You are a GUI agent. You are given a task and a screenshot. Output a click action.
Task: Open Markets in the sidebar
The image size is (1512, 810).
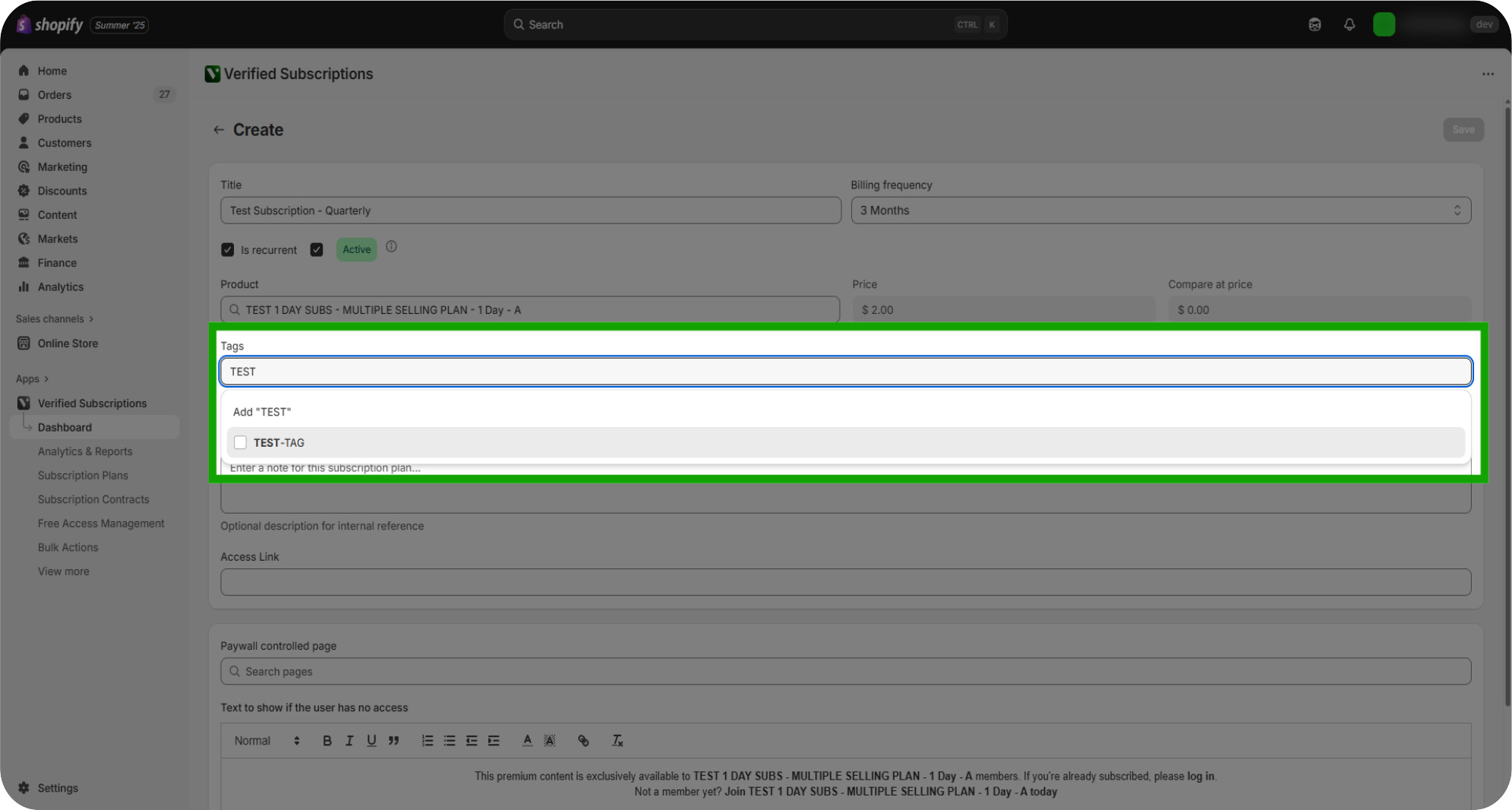tap(58, 239)
